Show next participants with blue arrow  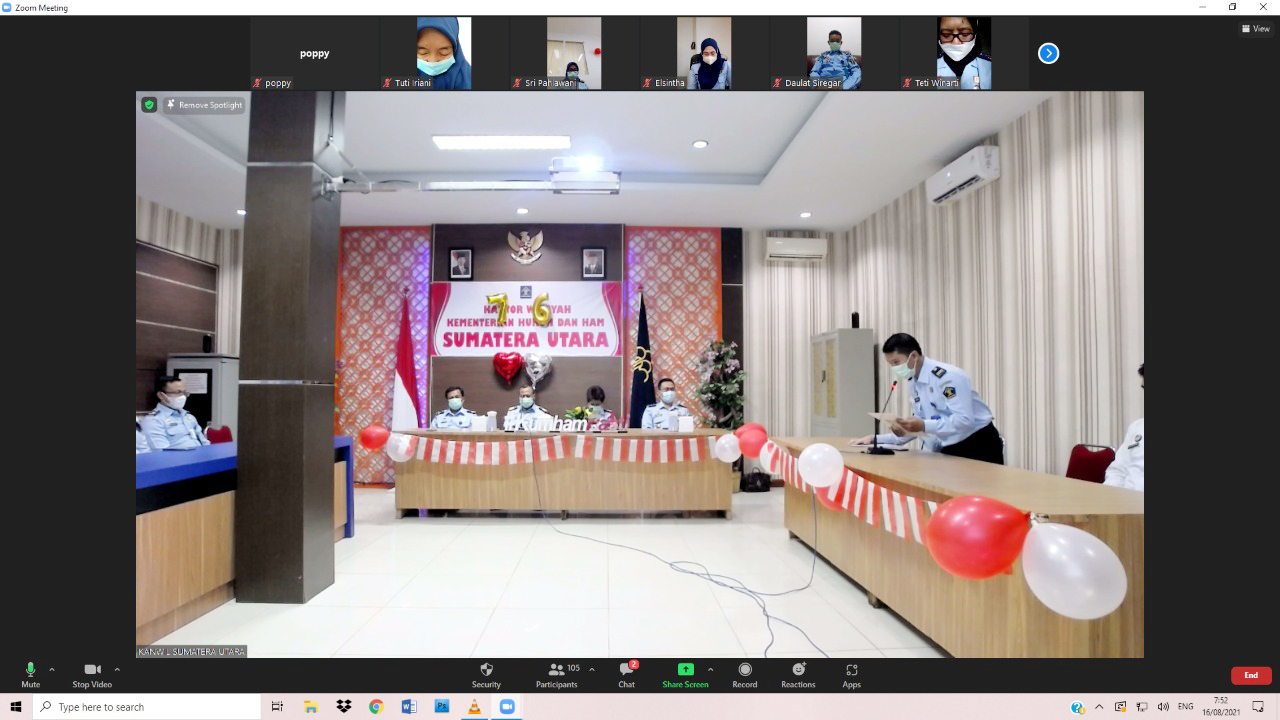pyautogui.click(x=1048, y=53)
